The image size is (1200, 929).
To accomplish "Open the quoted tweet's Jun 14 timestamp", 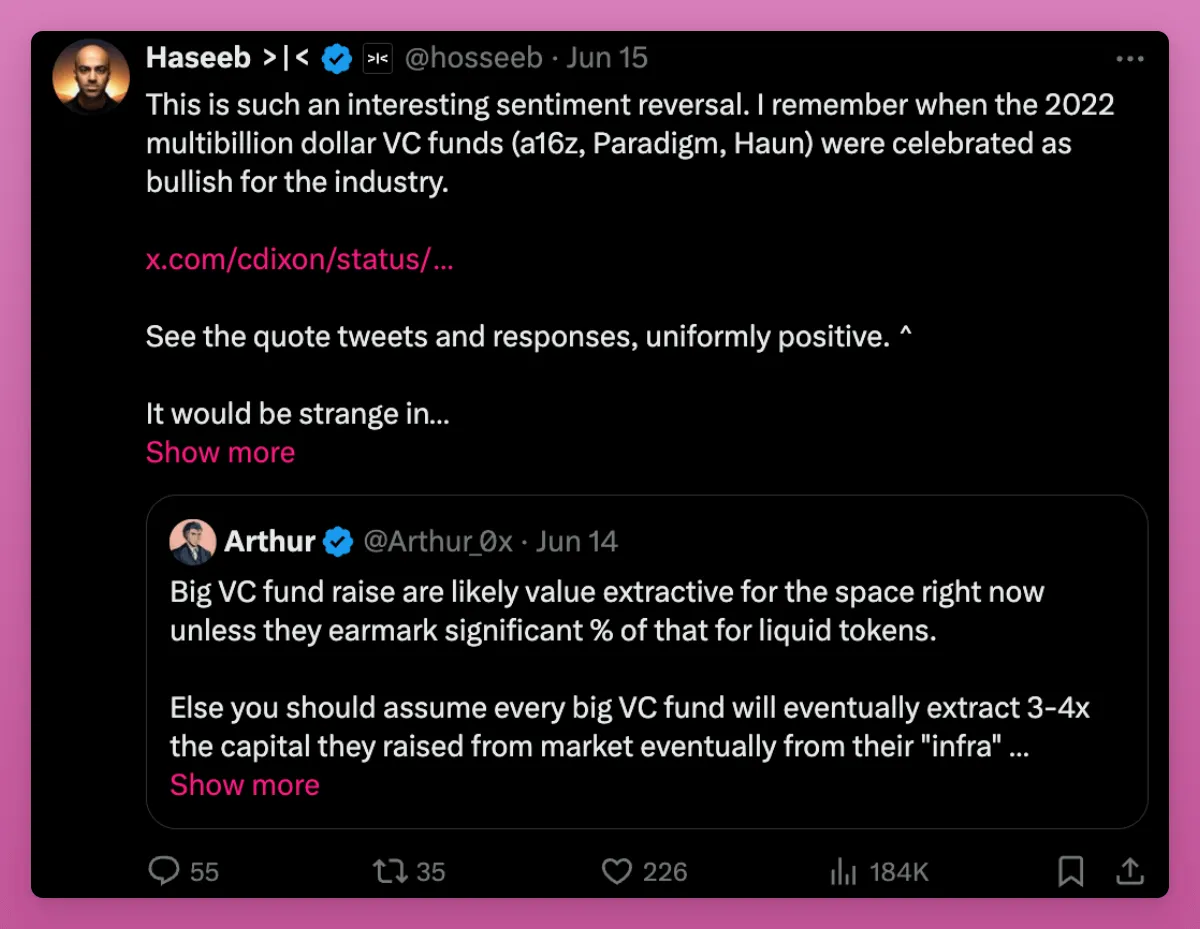I will point(577,542).
